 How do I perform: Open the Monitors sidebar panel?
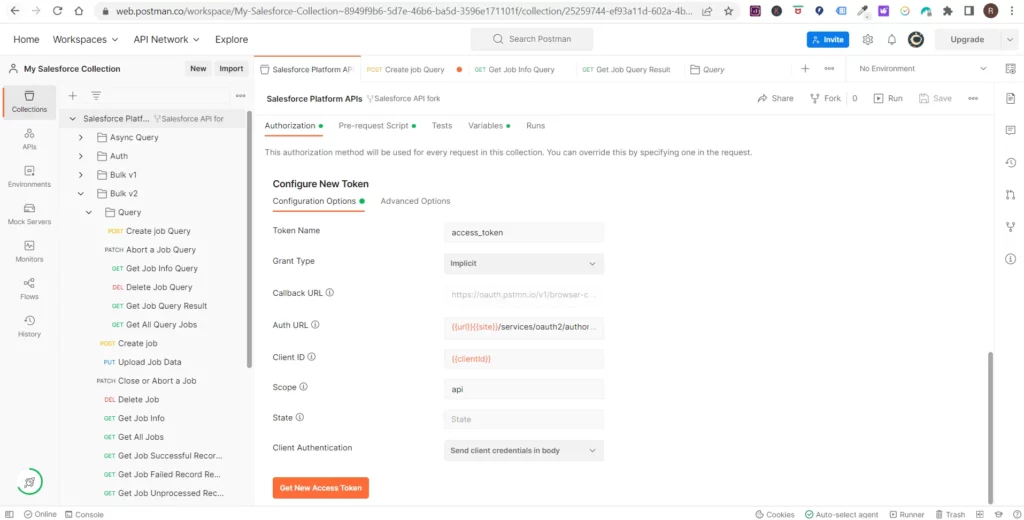click(x=29, y=252)
